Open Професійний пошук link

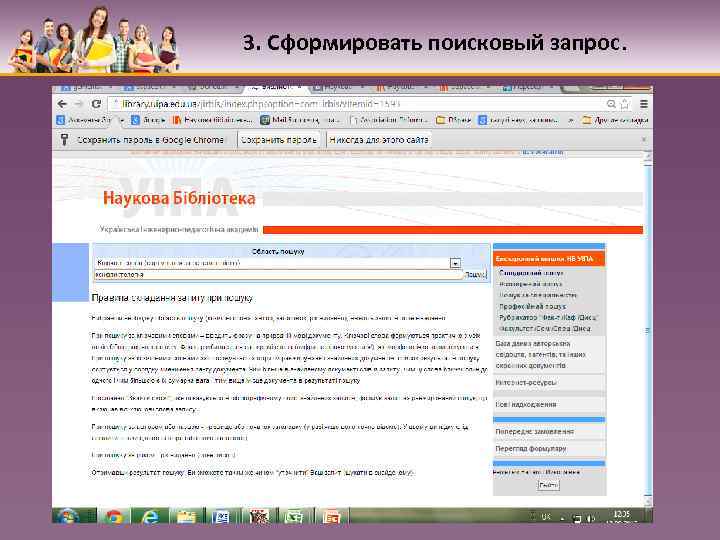point(533,306)
